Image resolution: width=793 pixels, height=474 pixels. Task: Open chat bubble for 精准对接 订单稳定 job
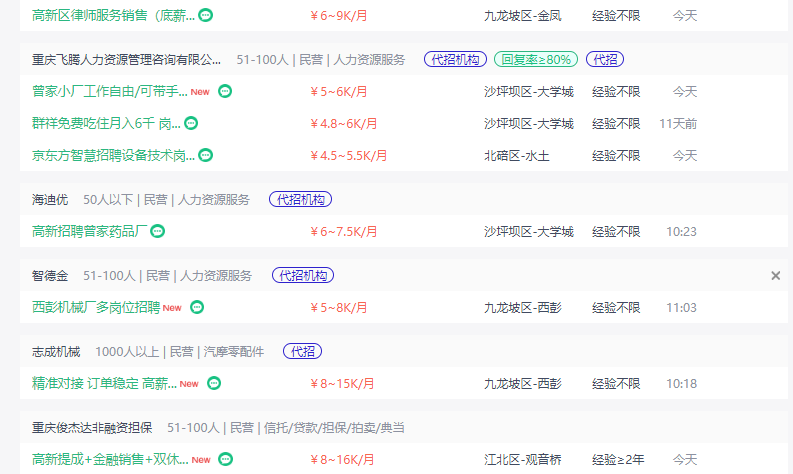pyautogui.click(x=214, y=383)
